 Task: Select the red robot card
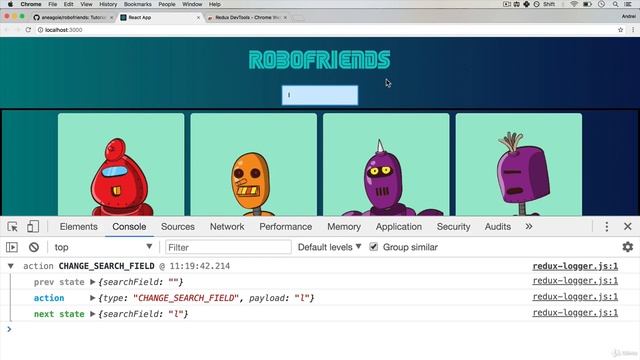tap(121, 164)
